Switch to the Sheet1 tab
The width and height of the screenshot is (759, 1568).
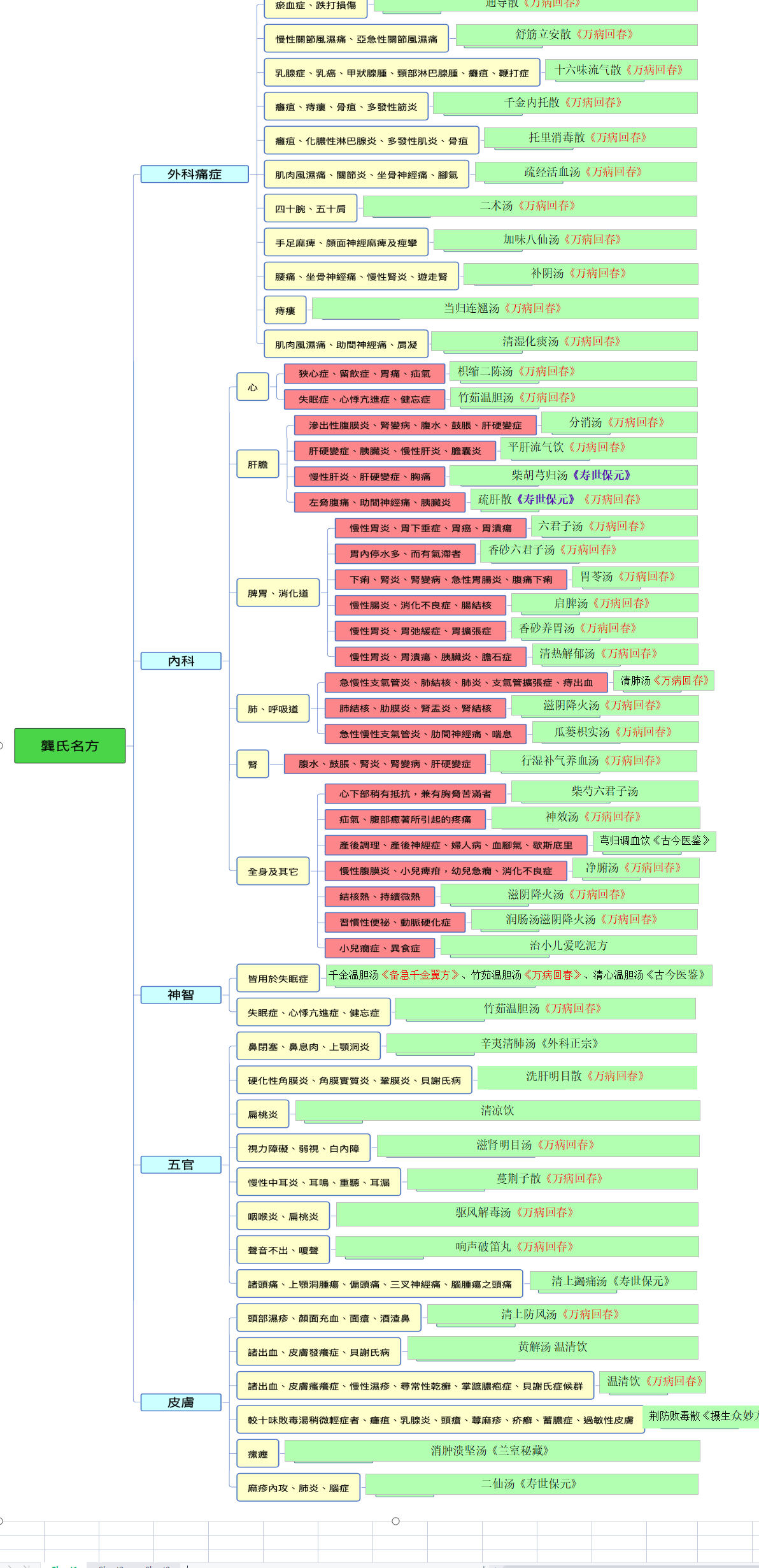tap(64, 1565)
